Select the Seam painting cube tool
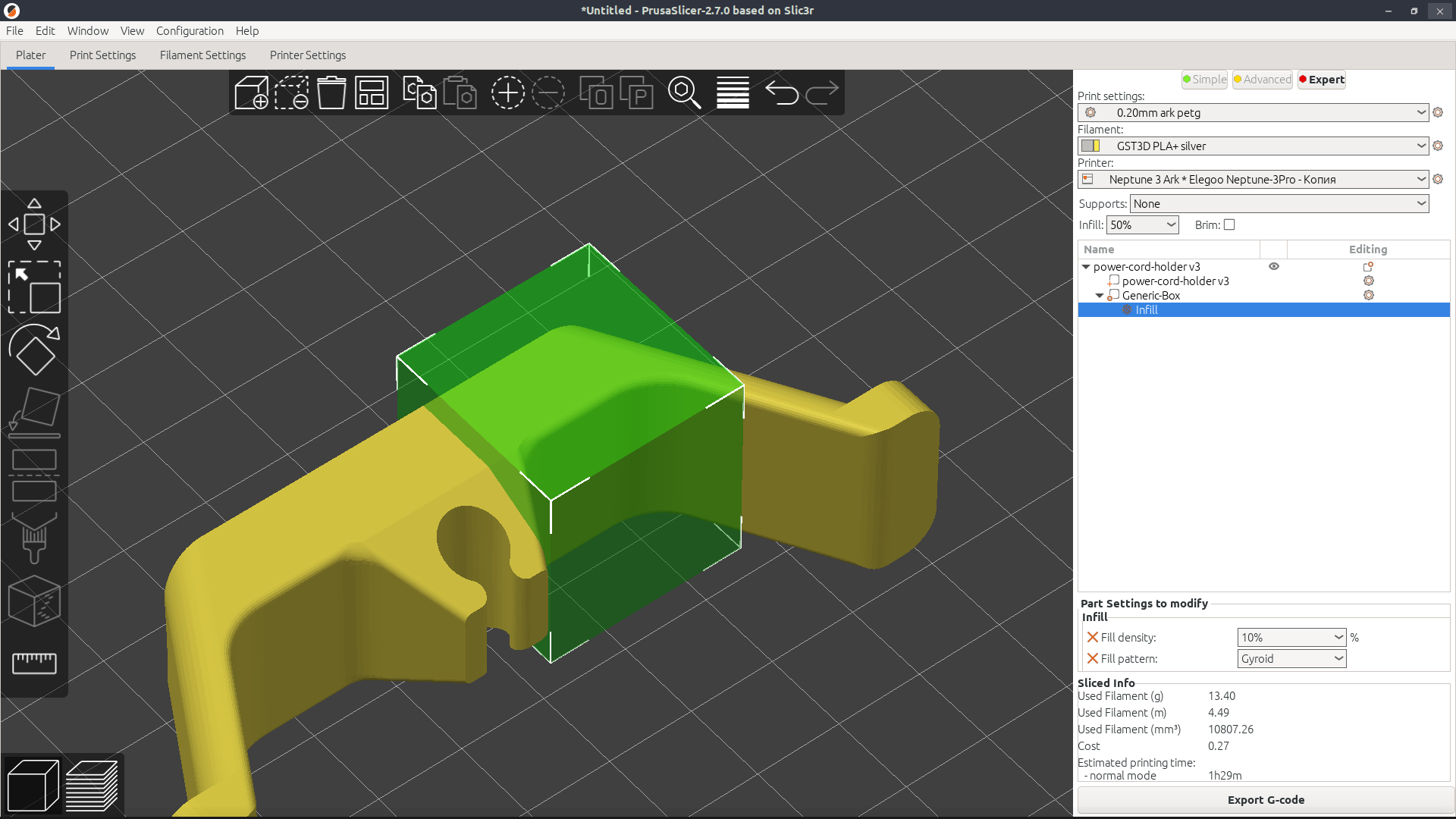The width and height of the screenshot is (1456, 819). coord(34,601)
